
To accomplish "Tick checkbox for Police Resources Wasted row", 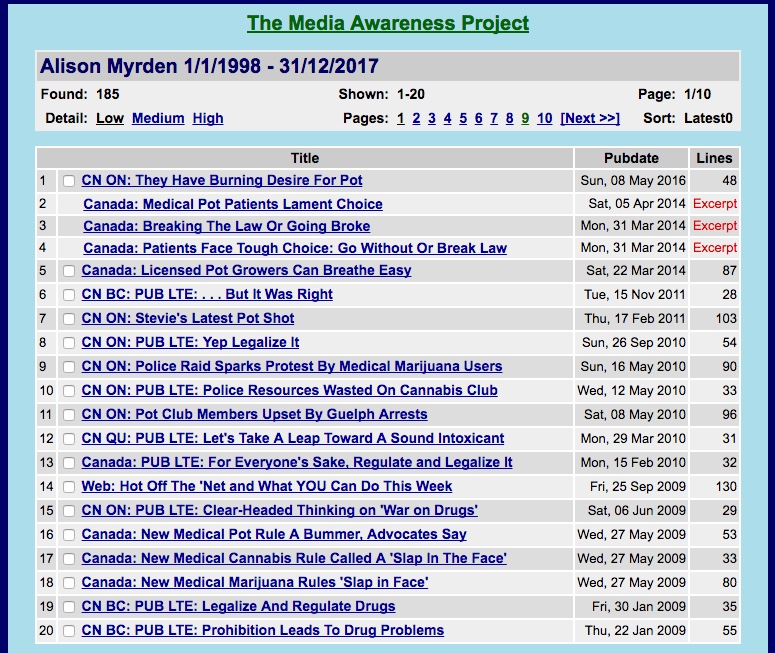I will point(69,391).
